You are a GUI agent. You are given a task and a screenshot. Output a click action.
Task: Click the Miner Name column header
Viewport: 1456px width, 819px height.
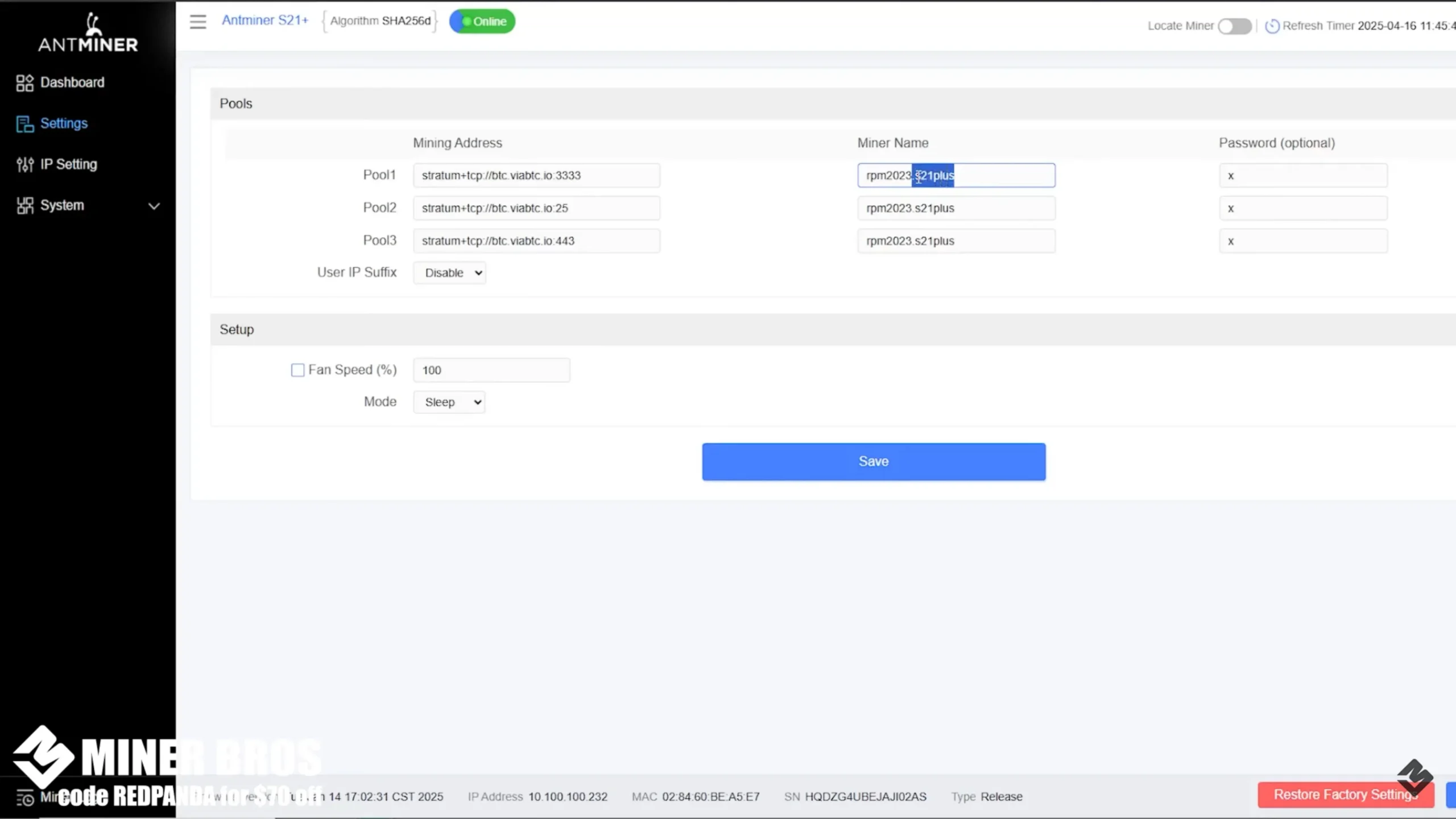pyautogui.click(x=893, y=143)
